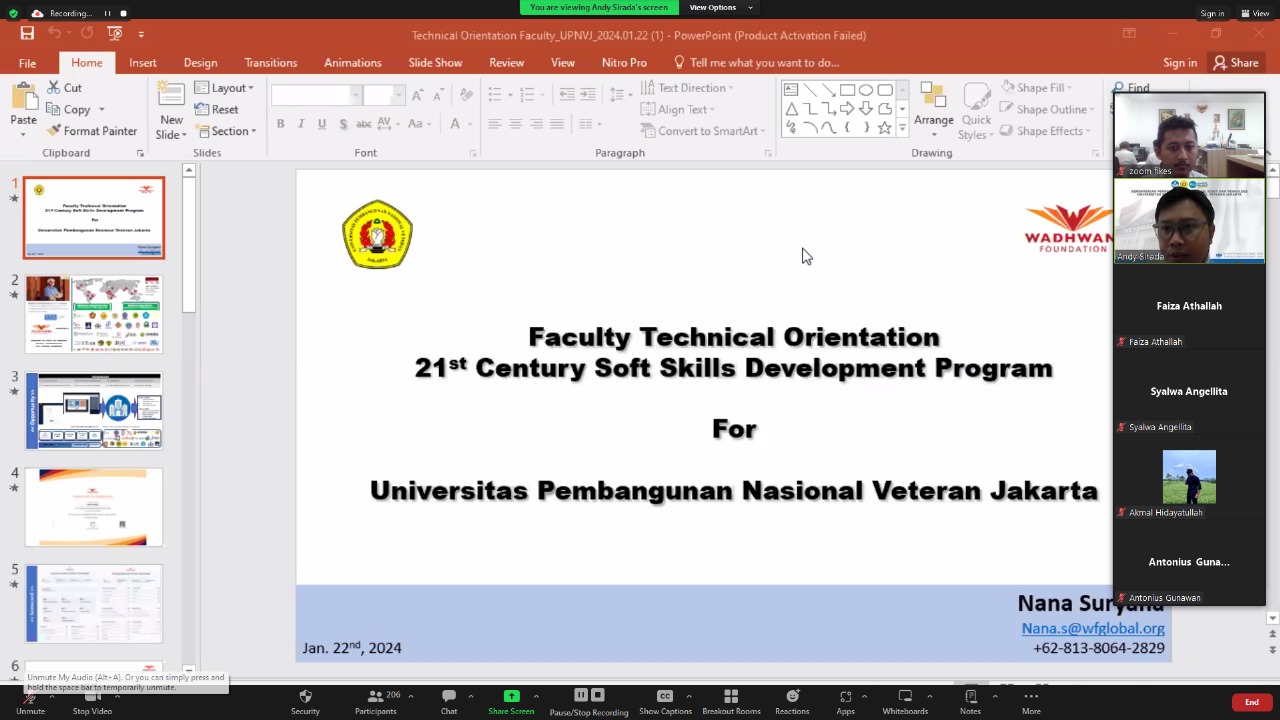Open the Chat panel

coord(449,696)
